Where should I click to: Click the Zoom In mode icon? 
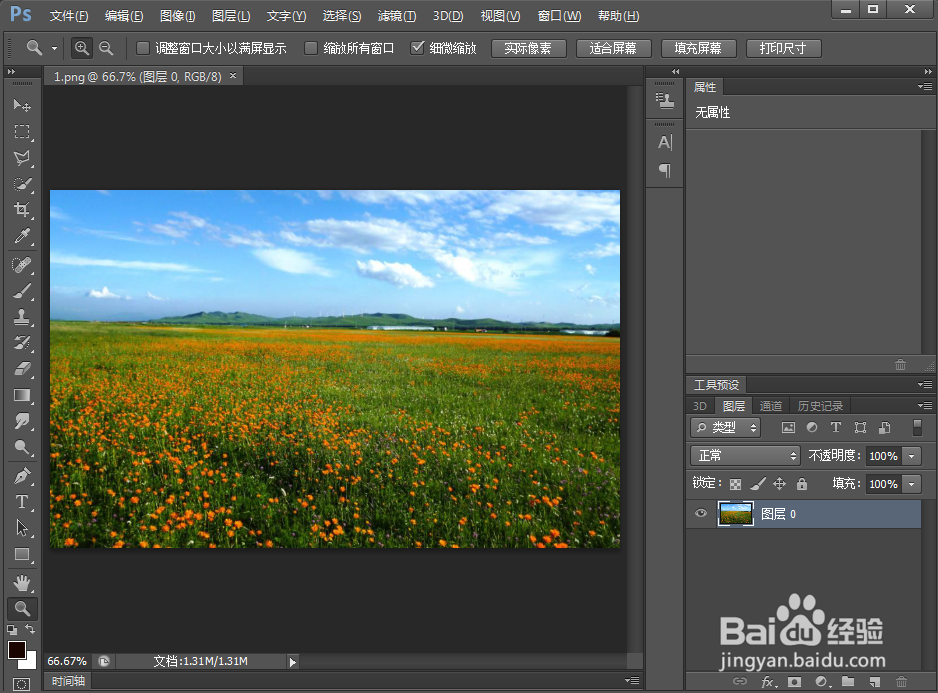[82, 48]
